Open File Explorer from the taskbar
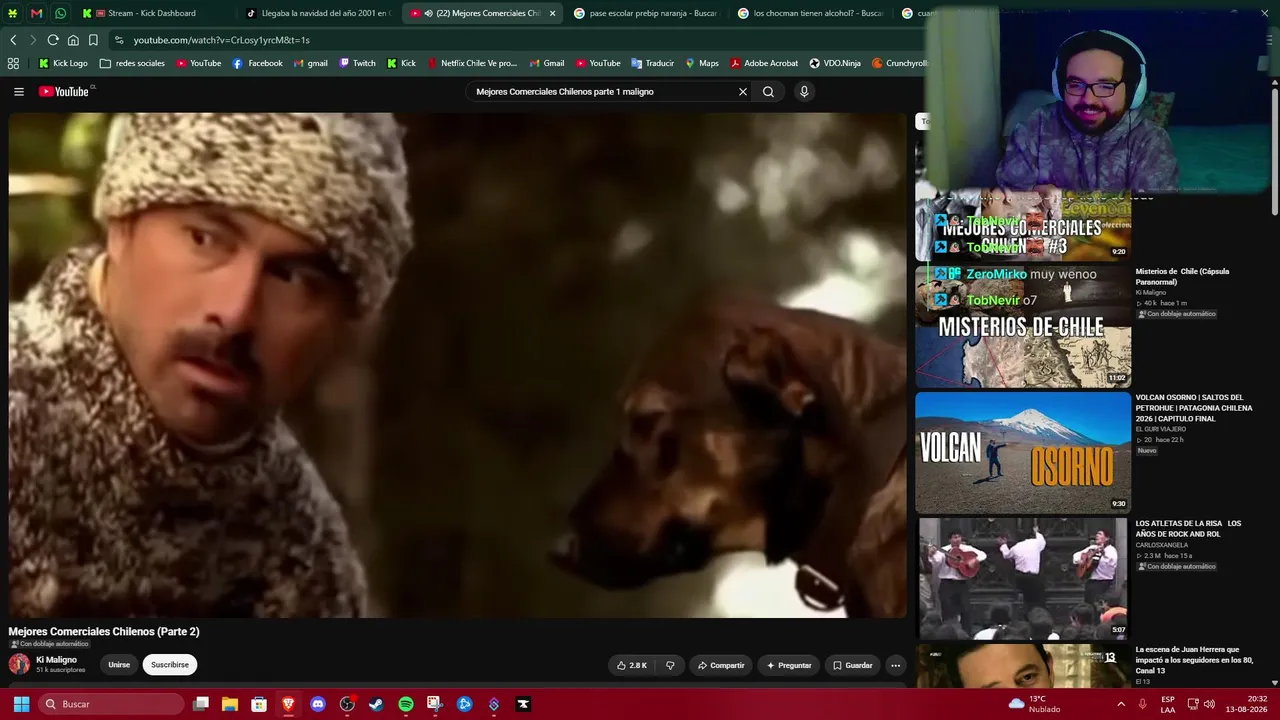This screenshot has width=1280, height=720. [230, 704]
